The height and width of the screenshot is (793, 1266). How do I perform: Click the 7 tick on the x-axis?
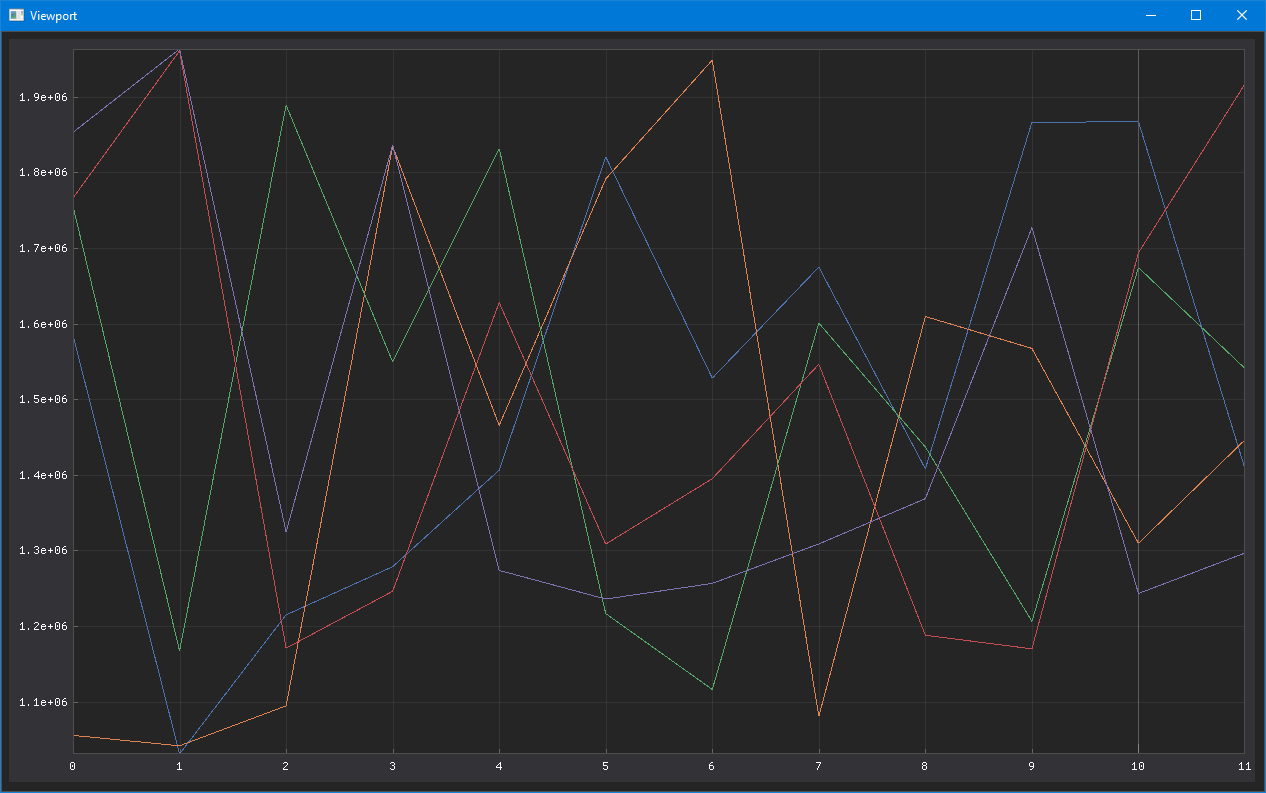(x=817, y=766)
